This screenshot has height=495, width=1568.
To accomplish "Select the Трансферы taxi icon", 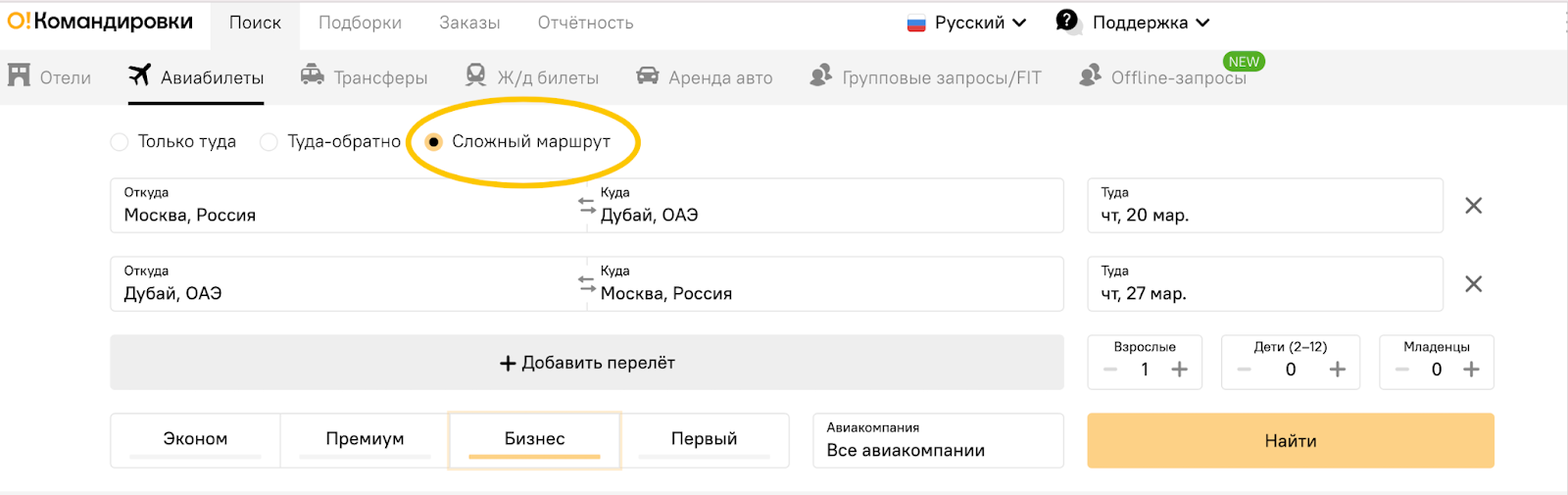I will point(312,75).
